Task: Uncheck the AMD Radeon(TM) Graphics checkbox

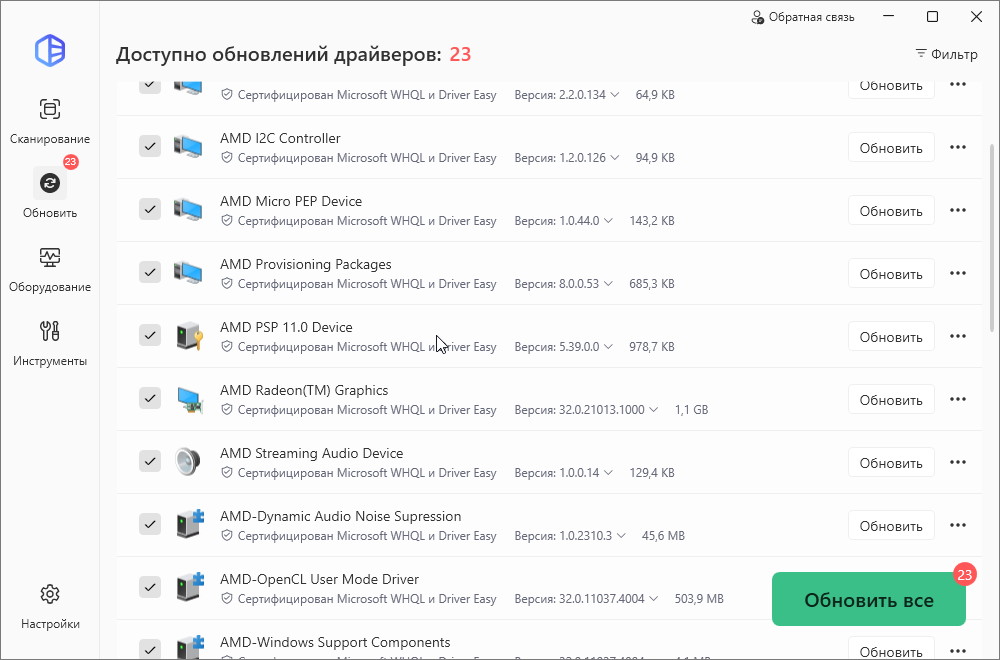Action: tap(150, 399)
